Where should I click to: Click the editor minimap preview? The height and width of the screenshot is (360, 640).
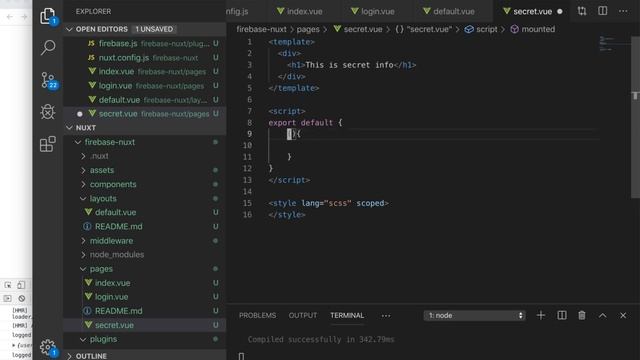click(x=607, y=44)
